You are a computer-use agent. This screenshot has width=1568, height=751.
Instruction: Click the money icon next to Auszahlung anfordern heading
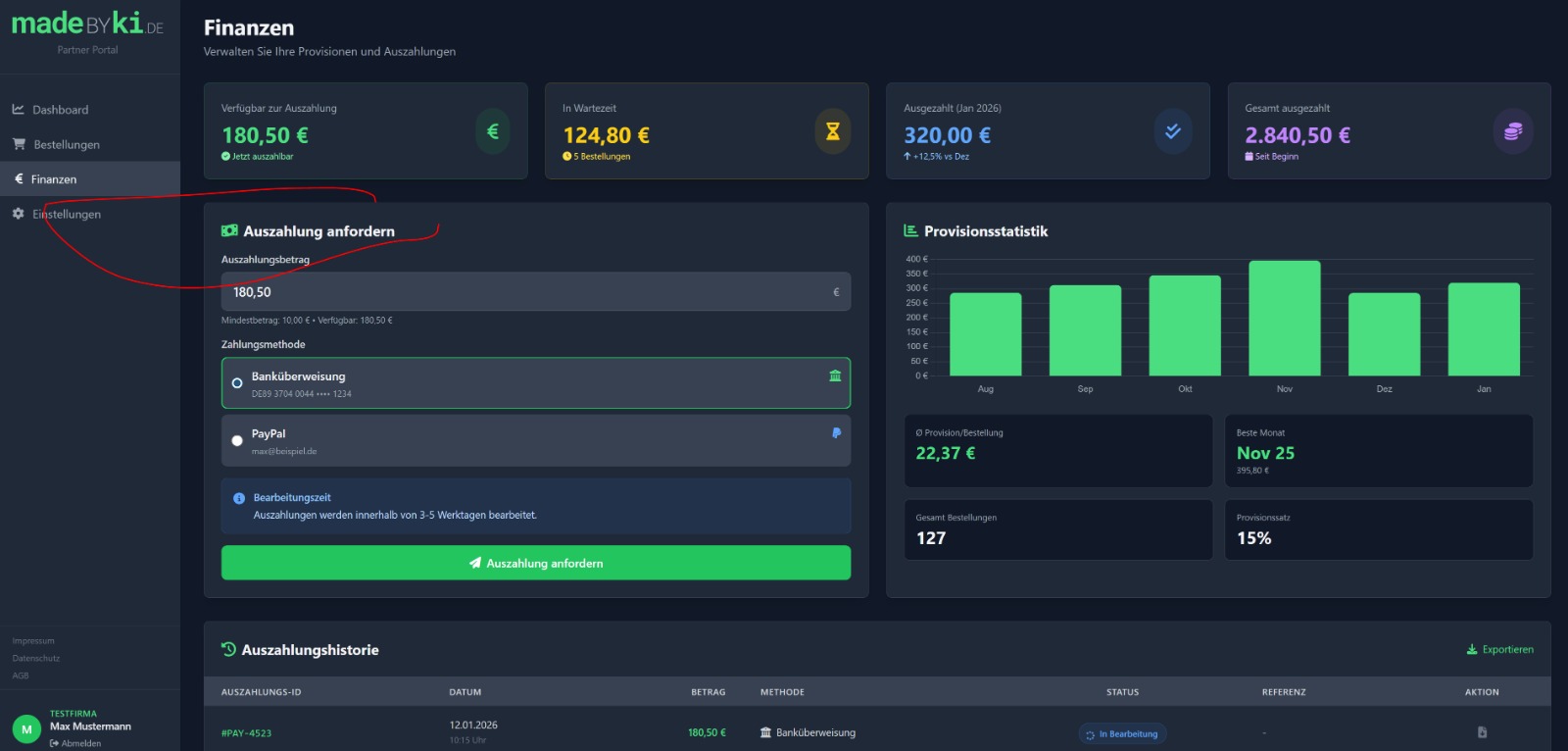(x=229, y=231)
